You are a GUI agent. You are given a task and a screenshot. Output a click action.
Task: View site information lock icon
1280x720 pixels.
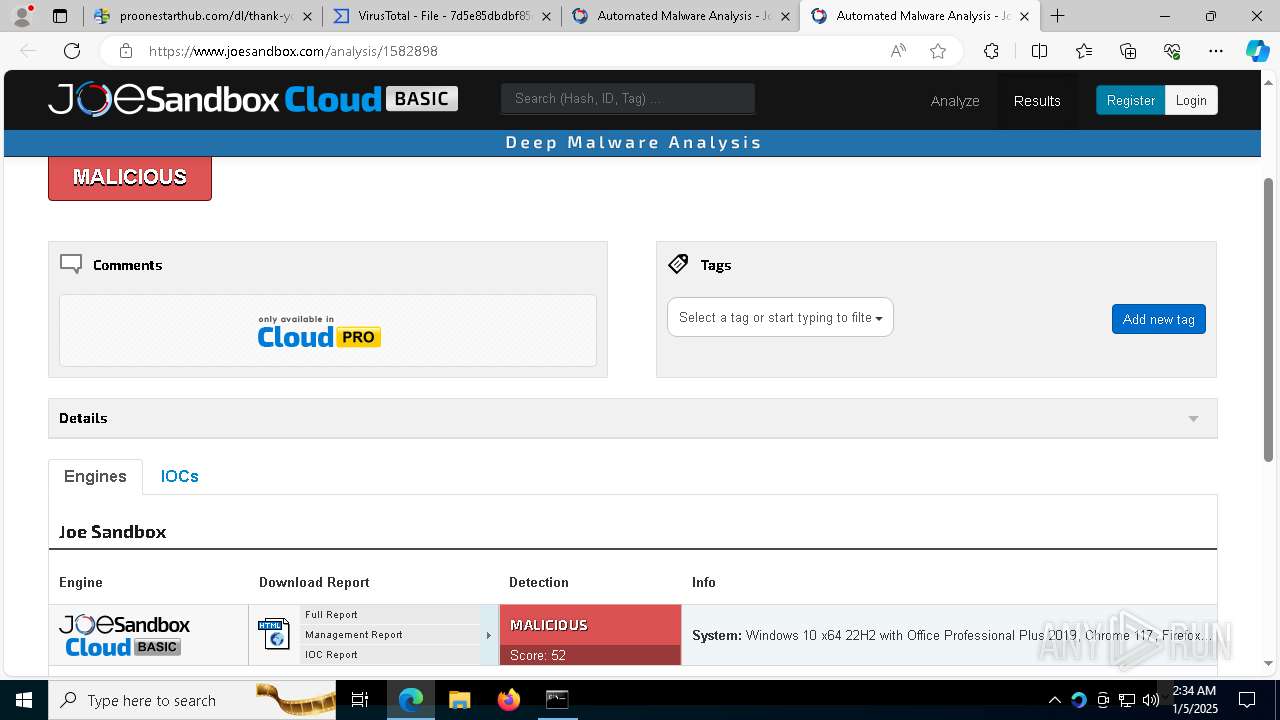coord(125,51)
